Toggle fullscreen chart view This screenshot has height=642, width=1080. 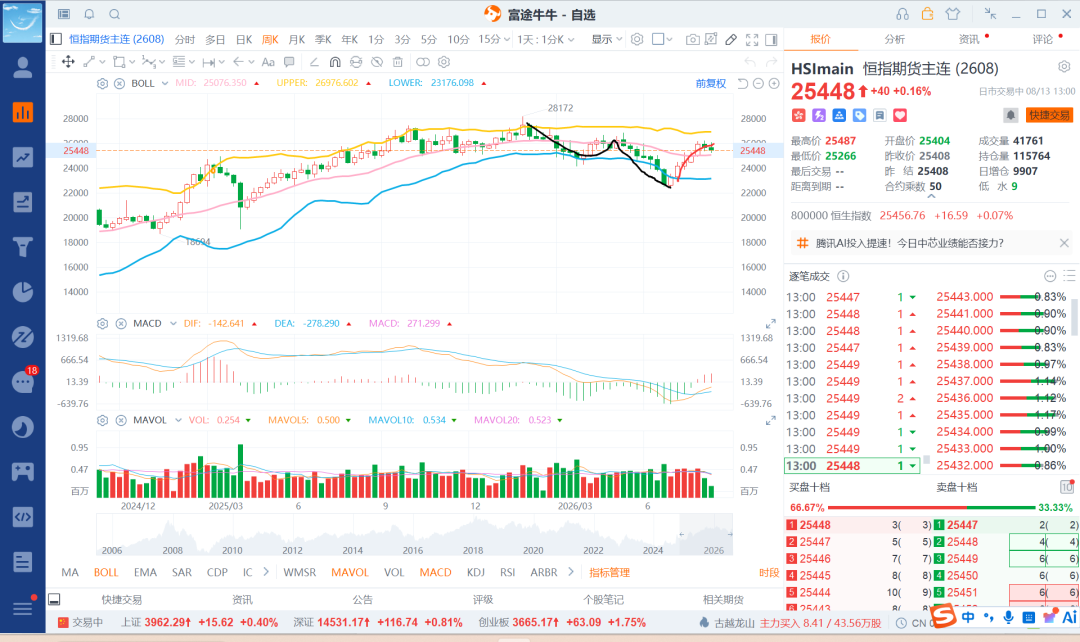click(x=752, y=40)
